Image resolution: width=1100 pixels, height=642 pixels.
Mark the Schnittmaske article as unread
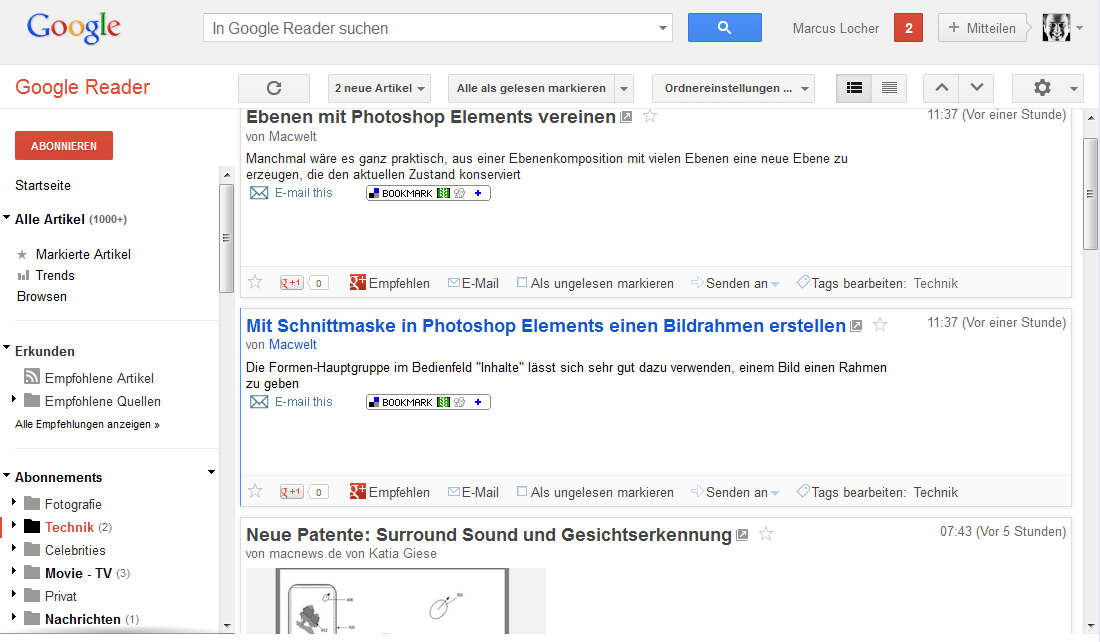pos(595,492)
